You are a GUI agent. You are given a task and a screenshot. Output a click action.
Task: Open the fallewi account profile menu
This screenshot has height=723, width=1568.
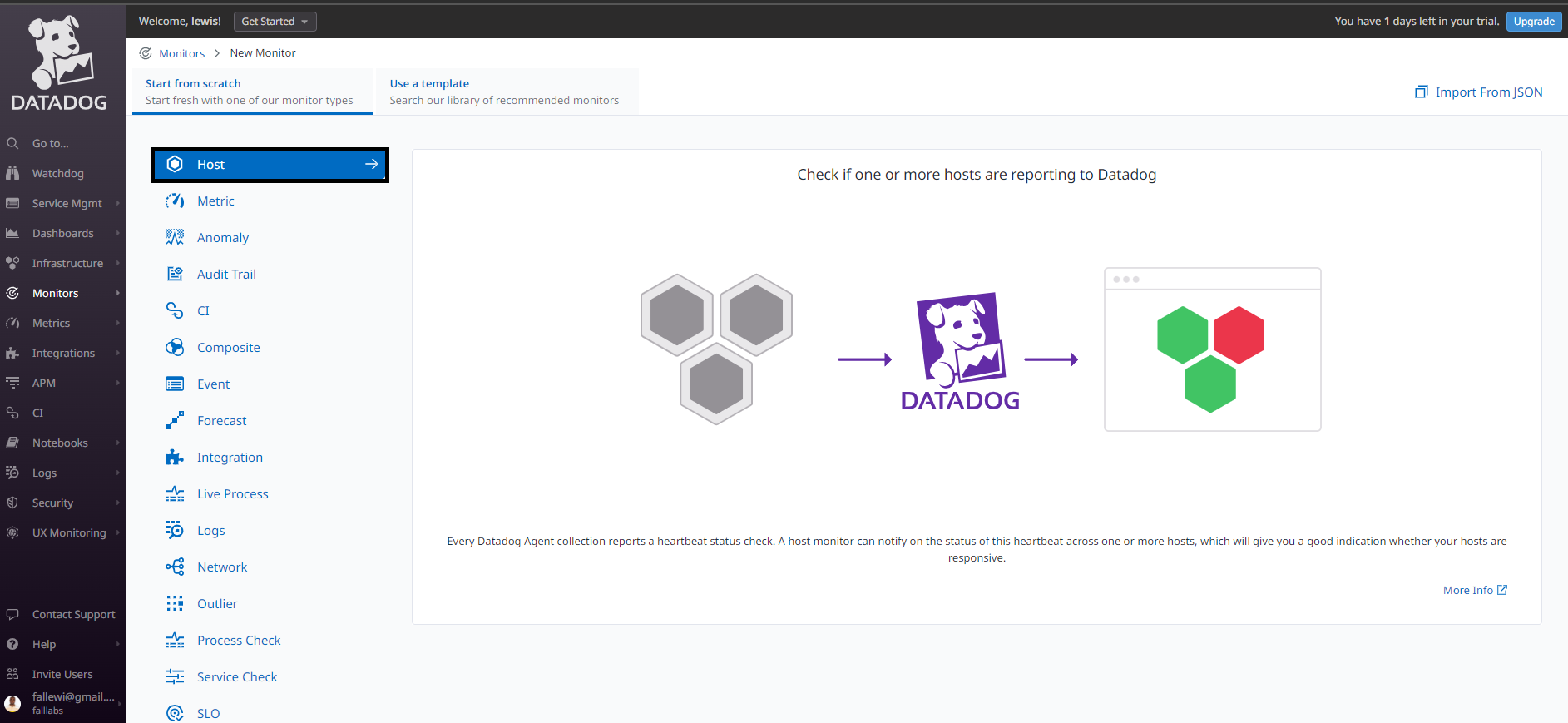[62, 703]
